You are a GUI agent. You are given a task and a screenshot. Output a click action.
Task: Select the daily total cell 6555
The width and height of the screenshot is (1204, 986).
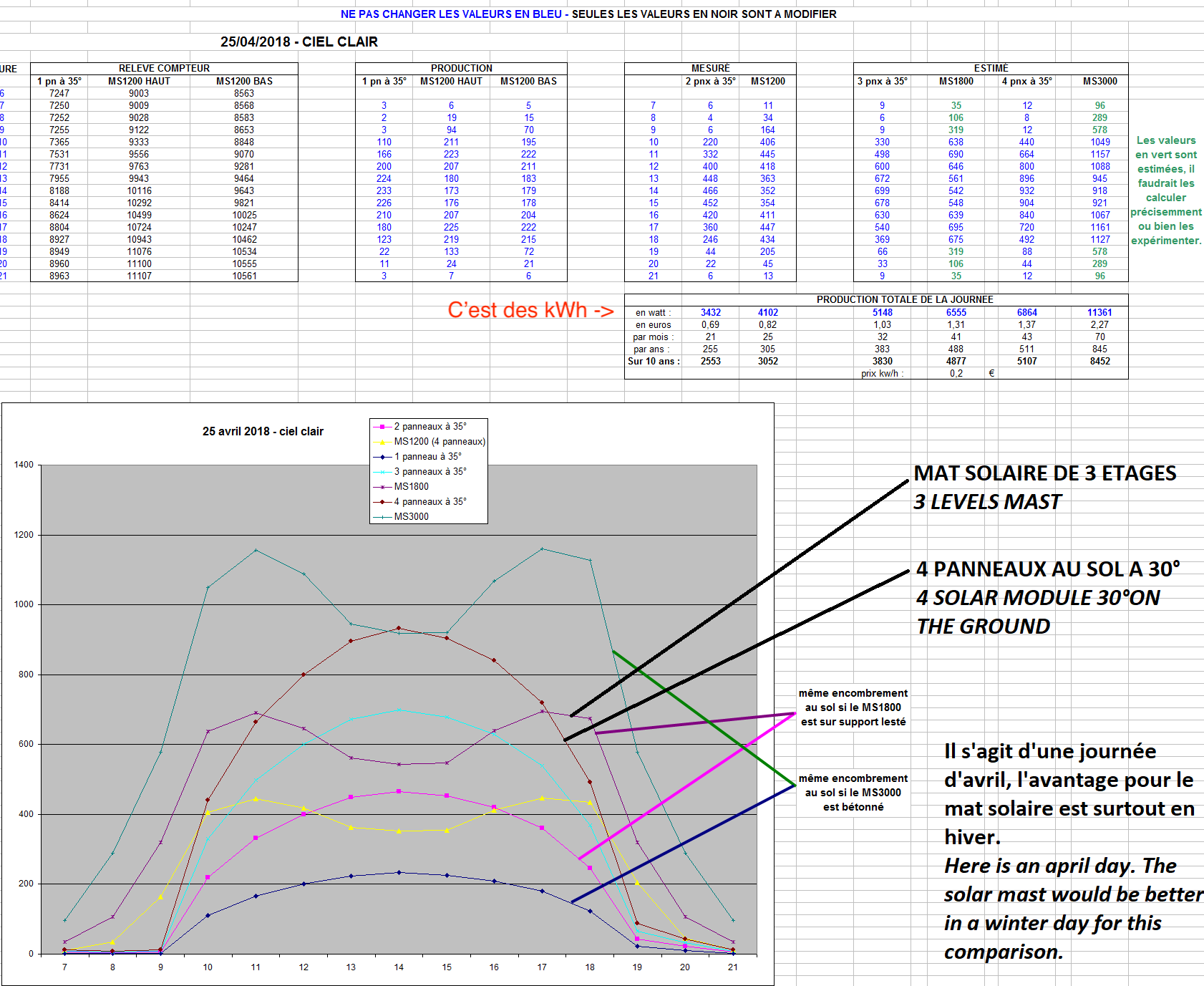coord(956,312)
